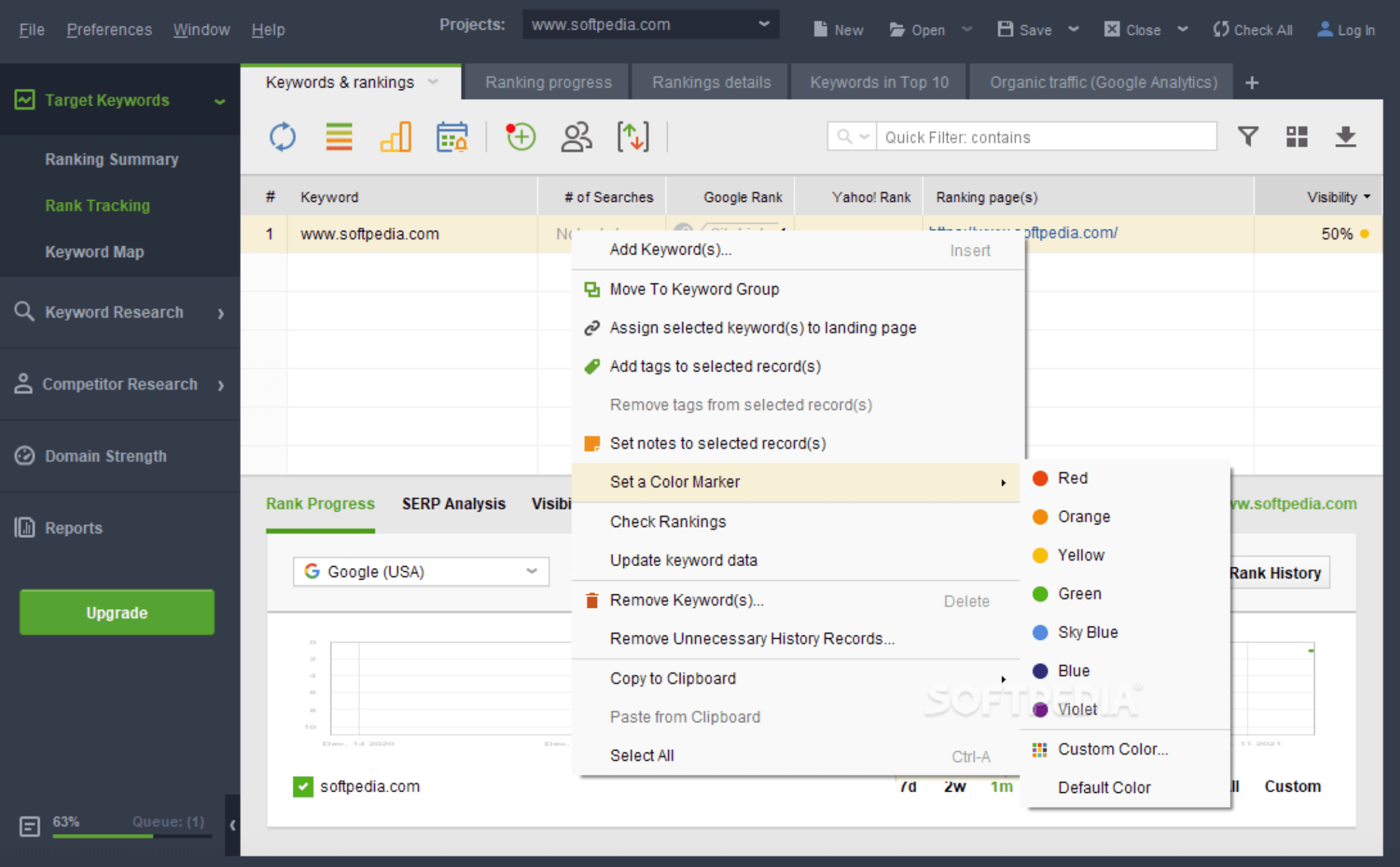Screen dimensions: 1400x867
Task: Collapse the sidebar with the arrow handle
Action: (x=232, y=825)
